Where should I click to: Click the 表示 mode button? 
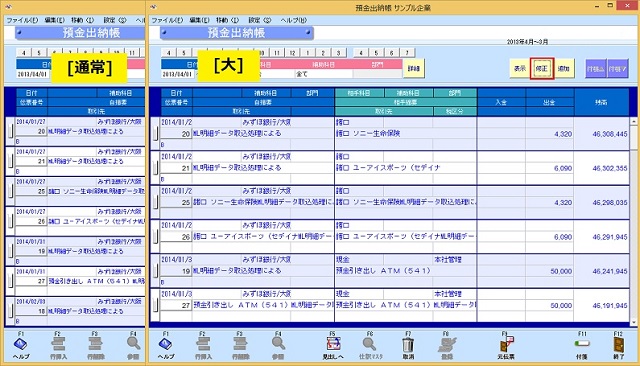pyautogui.click(x=520, y=69)
